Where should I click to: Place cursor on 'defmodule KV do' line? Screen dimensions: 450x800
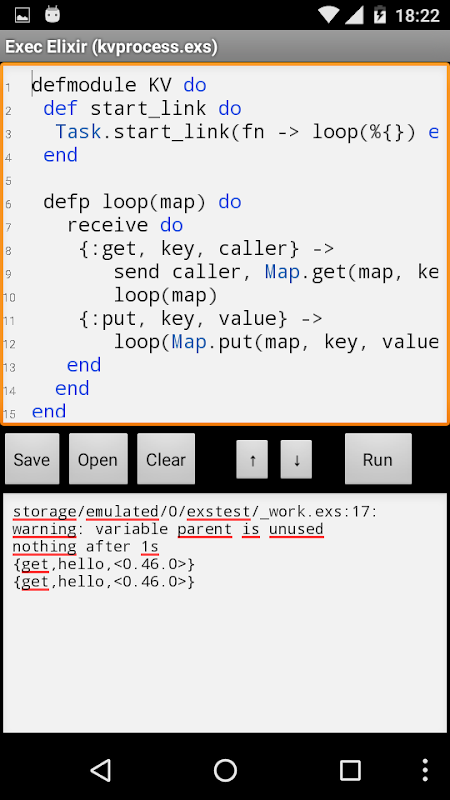coord(119,85)
